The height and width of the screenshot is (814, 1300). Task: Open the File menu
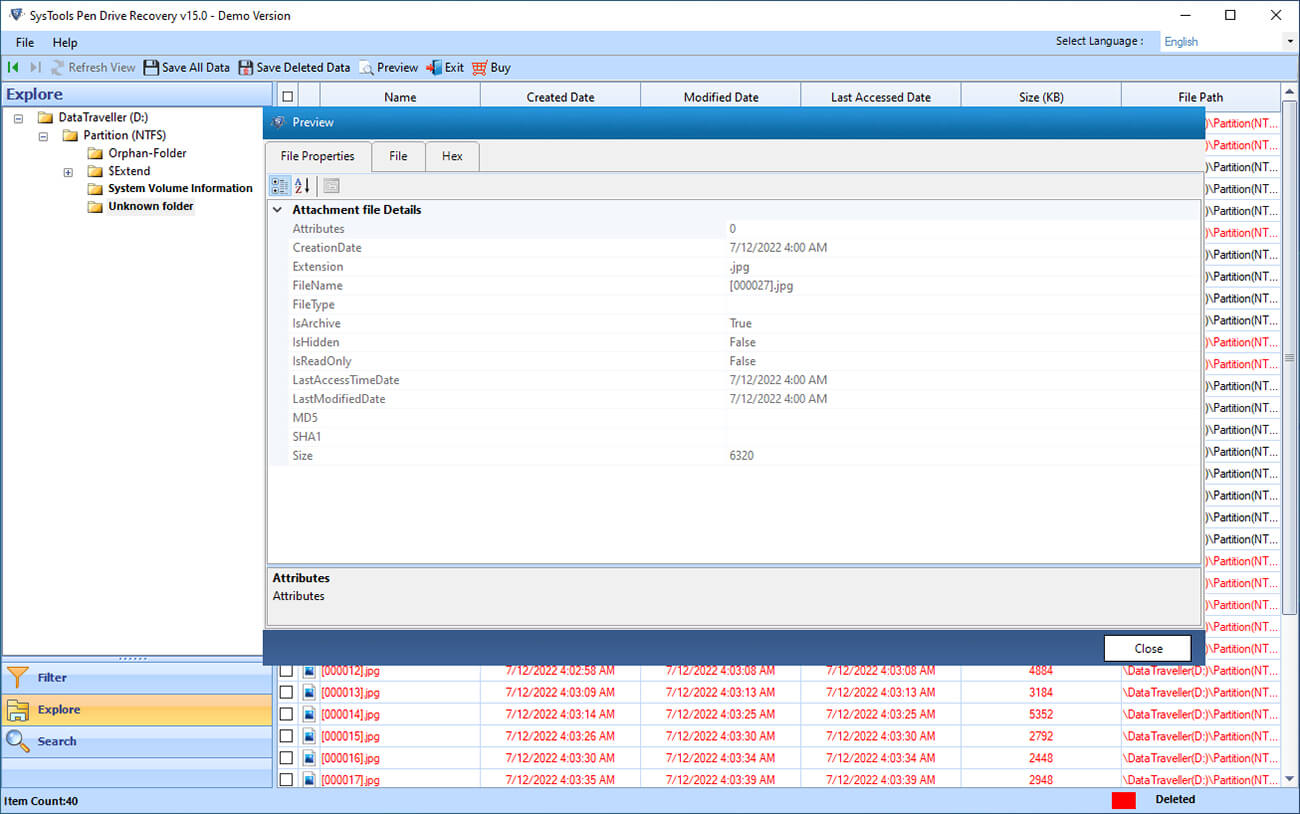[x=24, y=42]
